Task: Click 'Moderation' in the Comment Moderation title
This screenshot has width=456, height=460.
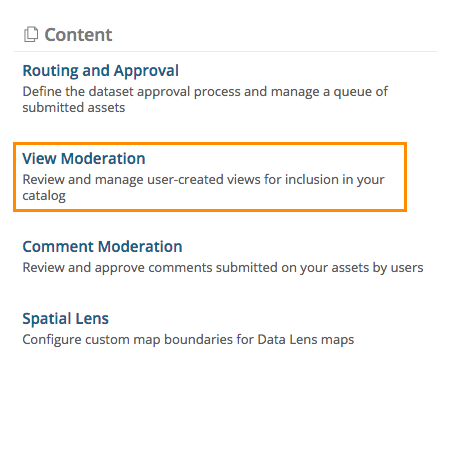Action: tap(140, 247)
